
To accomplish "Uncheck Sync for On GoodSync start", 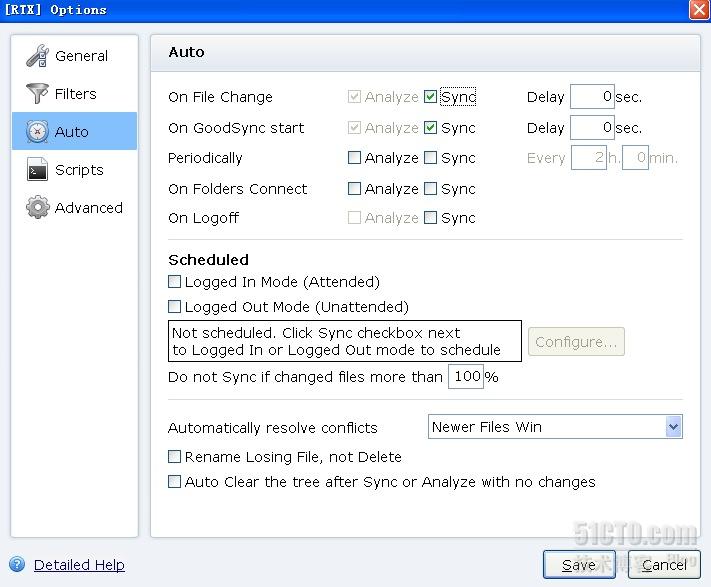I will point(430,128).
